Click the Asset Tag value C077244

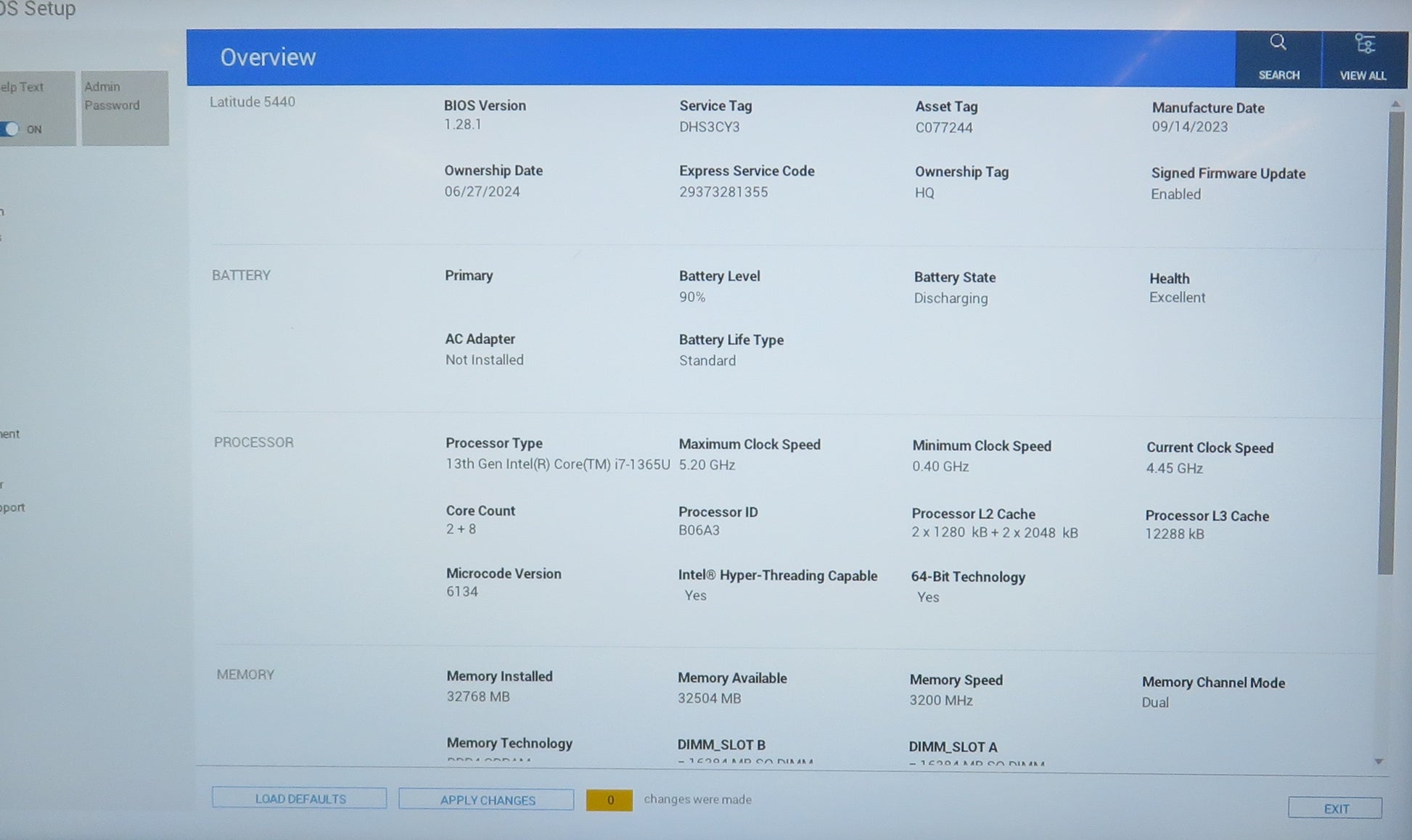943,128
